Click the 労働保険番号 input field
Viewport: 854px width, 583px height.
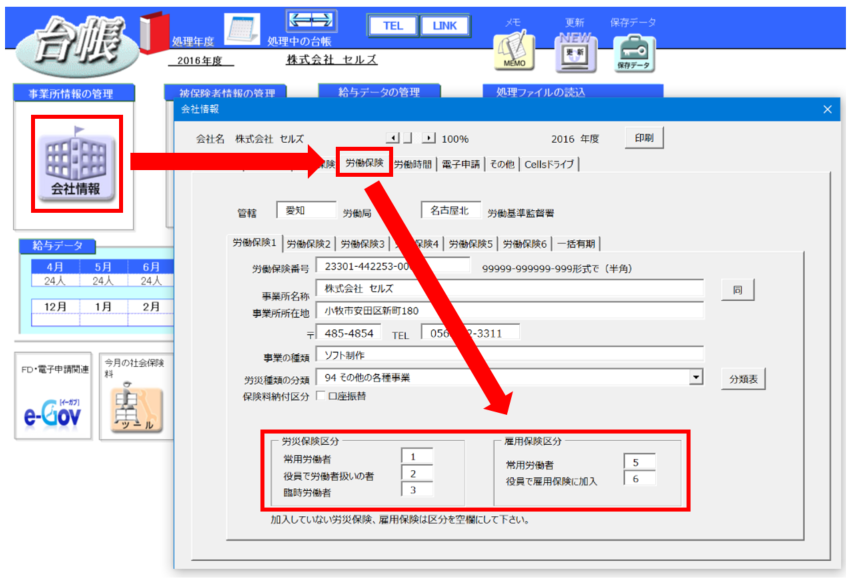[x=392, y=266]
